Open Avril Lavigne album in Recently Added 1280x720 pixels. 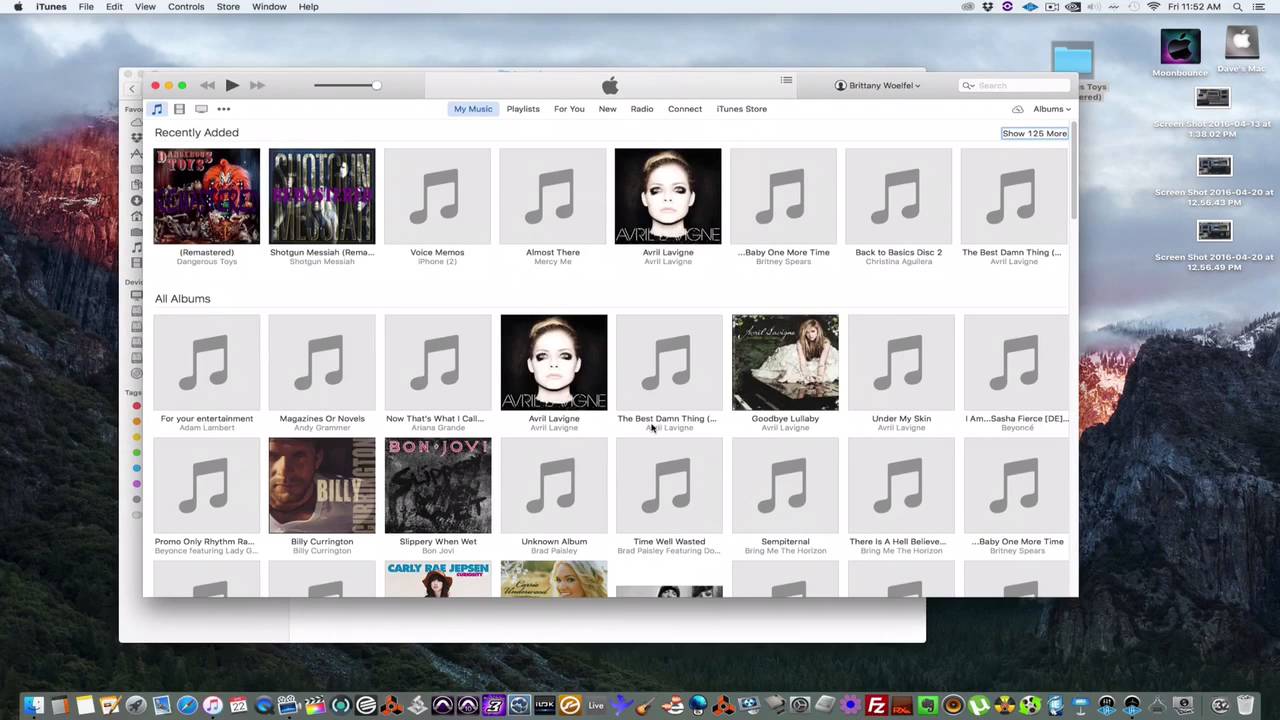coord(668,196)
